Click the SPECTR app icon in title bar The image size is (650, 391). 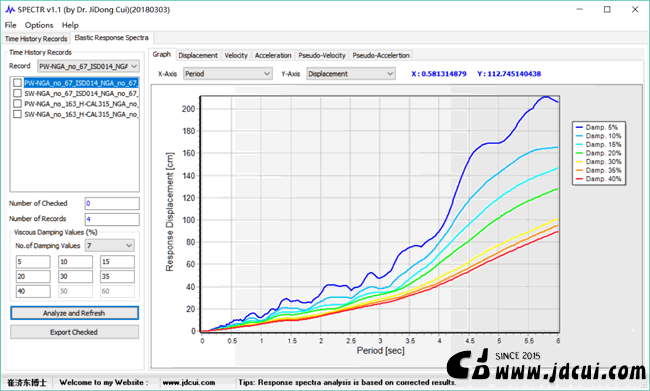[10, 10]
